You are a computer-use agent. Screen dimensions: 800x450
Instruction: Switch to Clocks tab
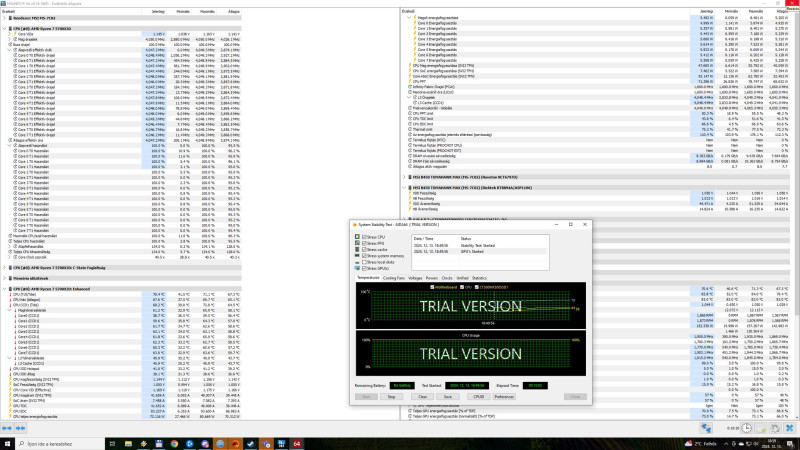(x=447, y=278)
